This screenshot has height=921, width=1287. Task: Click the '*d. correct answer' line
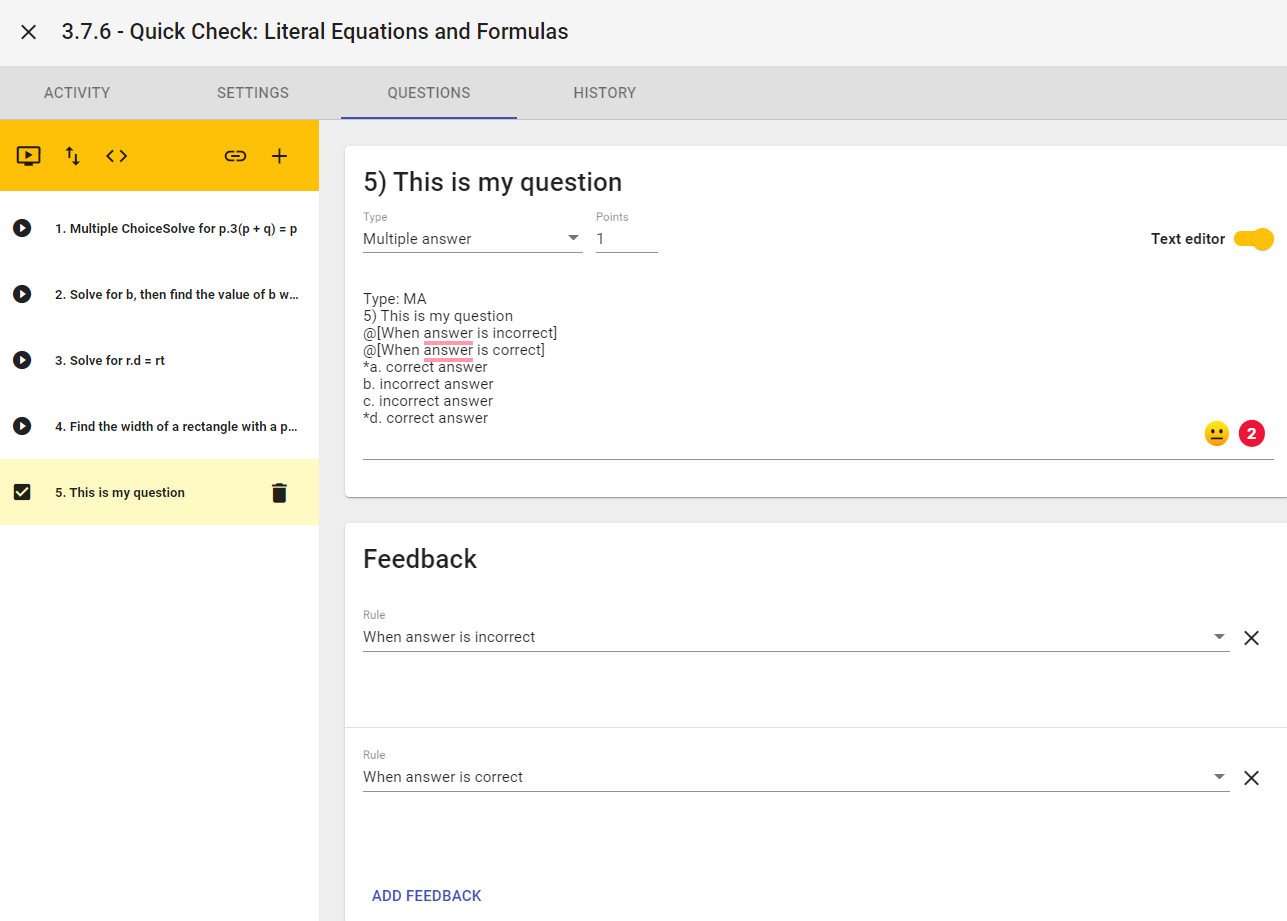(x=426, y=418)
